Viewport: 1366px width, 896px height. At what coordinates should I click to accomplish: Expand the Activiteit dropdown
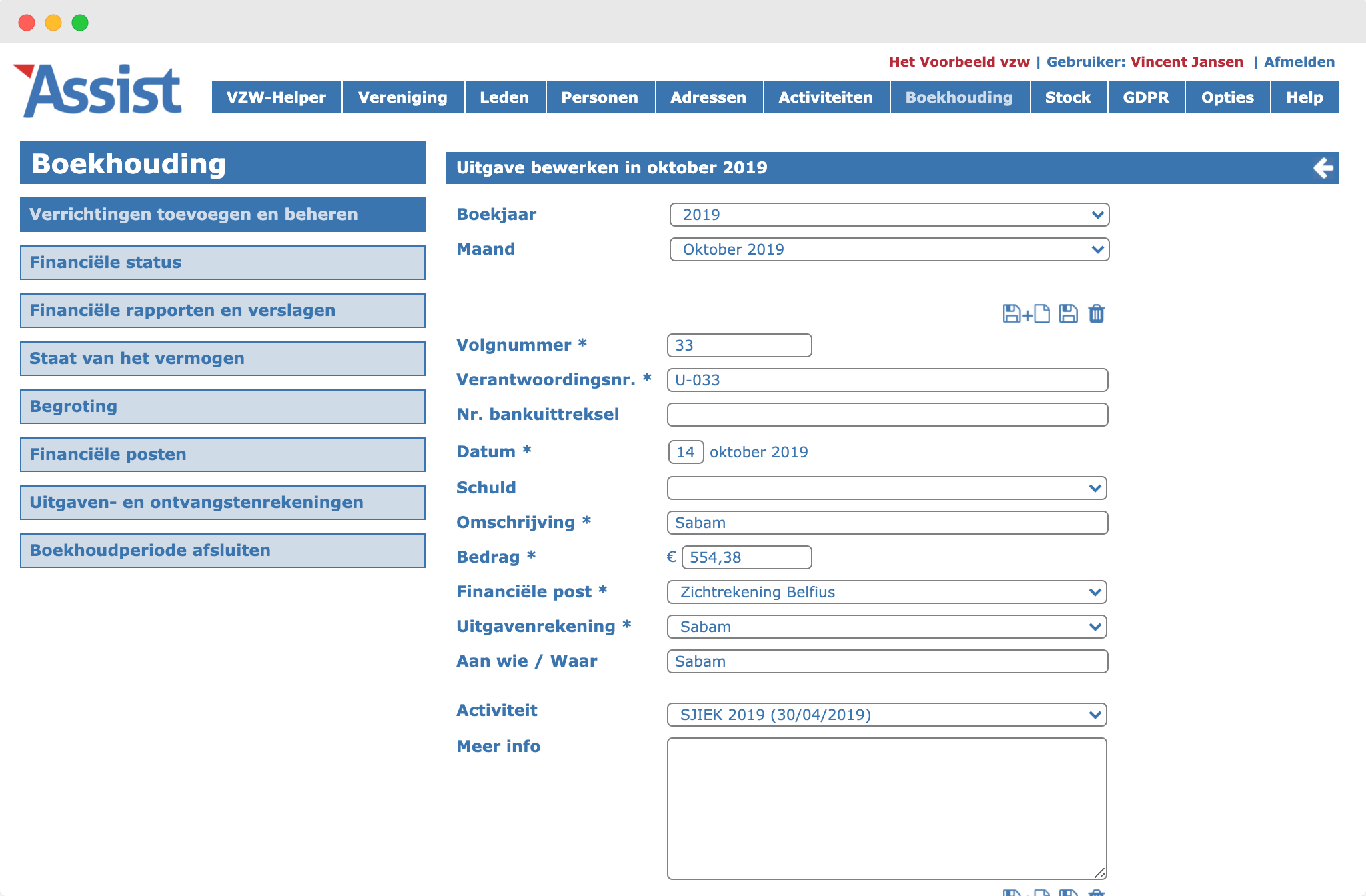pos(887,715)
